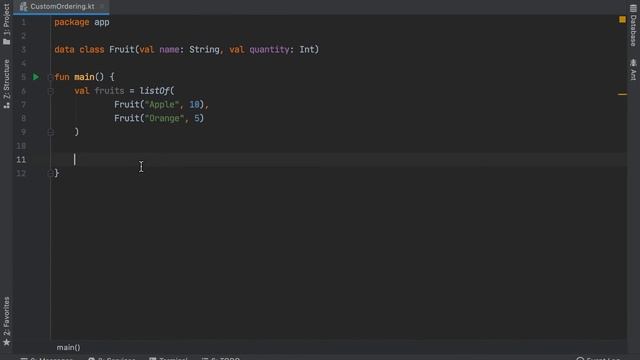Click line number 3 in the gutter
640x360 pixels.
point(23,50)
